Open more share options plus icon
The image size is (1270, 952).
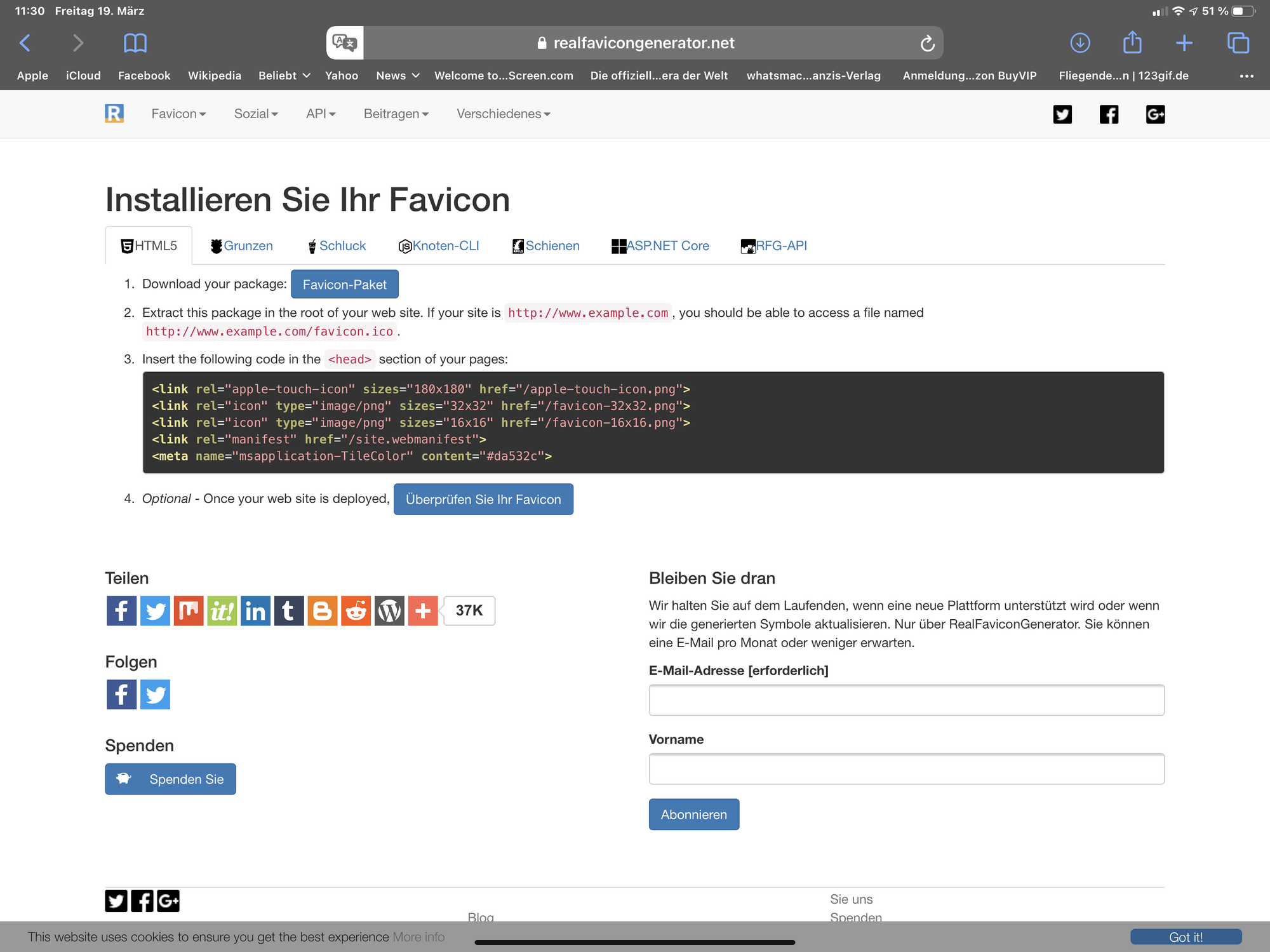[423, 611]
